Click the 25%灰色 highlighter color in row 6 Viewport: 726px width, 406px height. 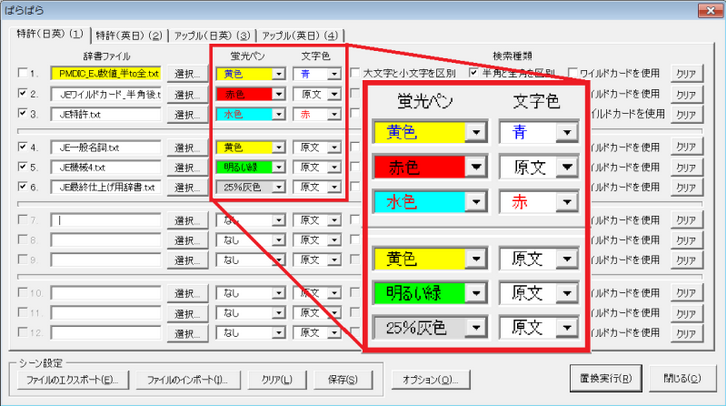point(243,187)
